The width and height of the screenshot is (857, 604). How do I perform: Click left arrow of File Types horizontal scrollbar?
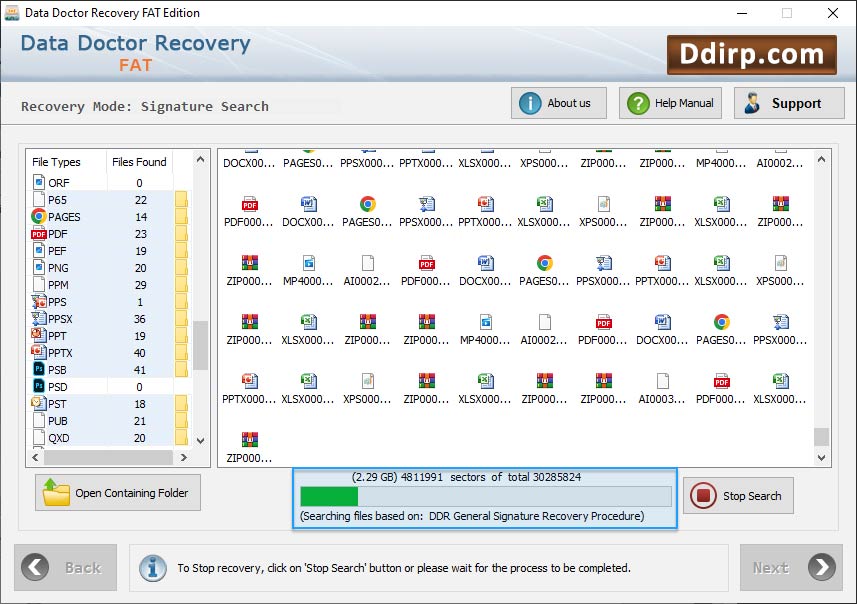(35, 457)
